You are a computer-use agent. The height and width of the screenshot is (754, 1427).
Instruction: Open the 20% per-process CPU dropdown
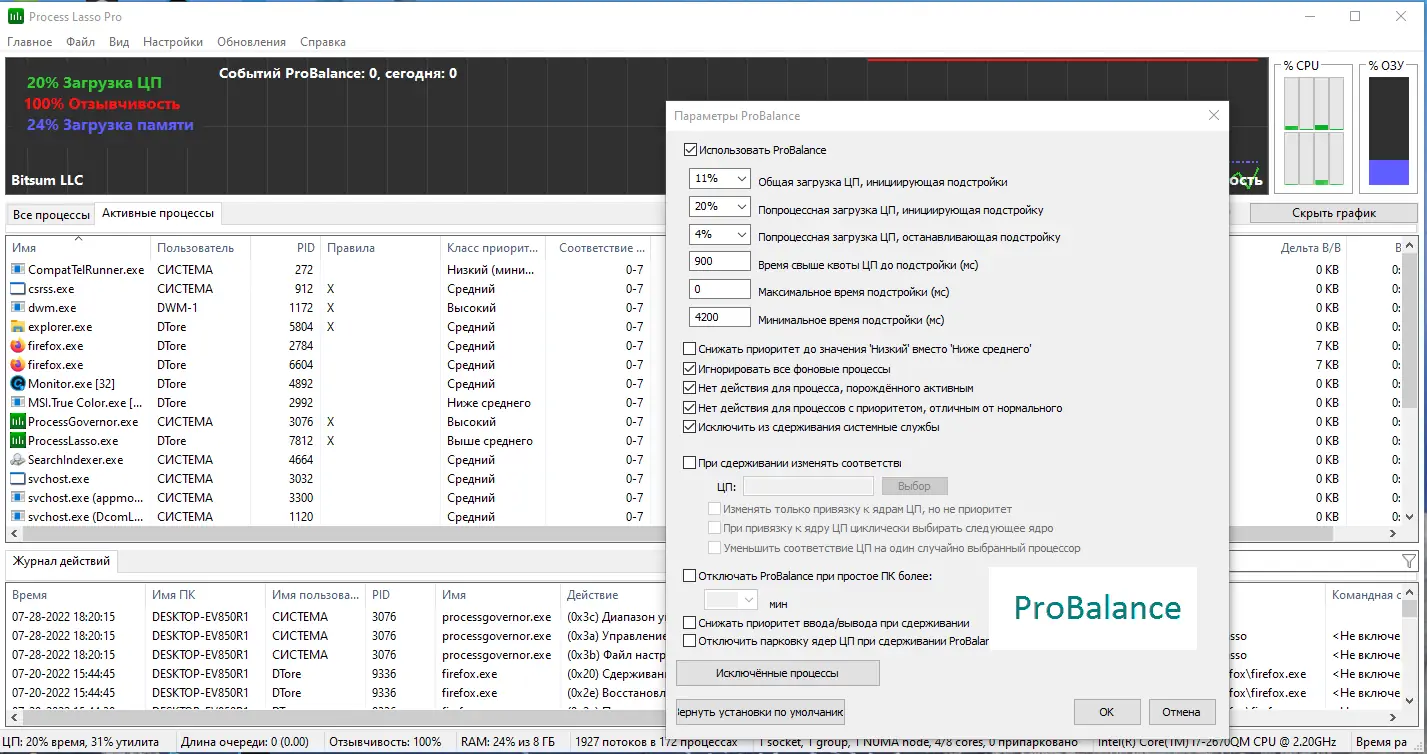coord(720,207)
